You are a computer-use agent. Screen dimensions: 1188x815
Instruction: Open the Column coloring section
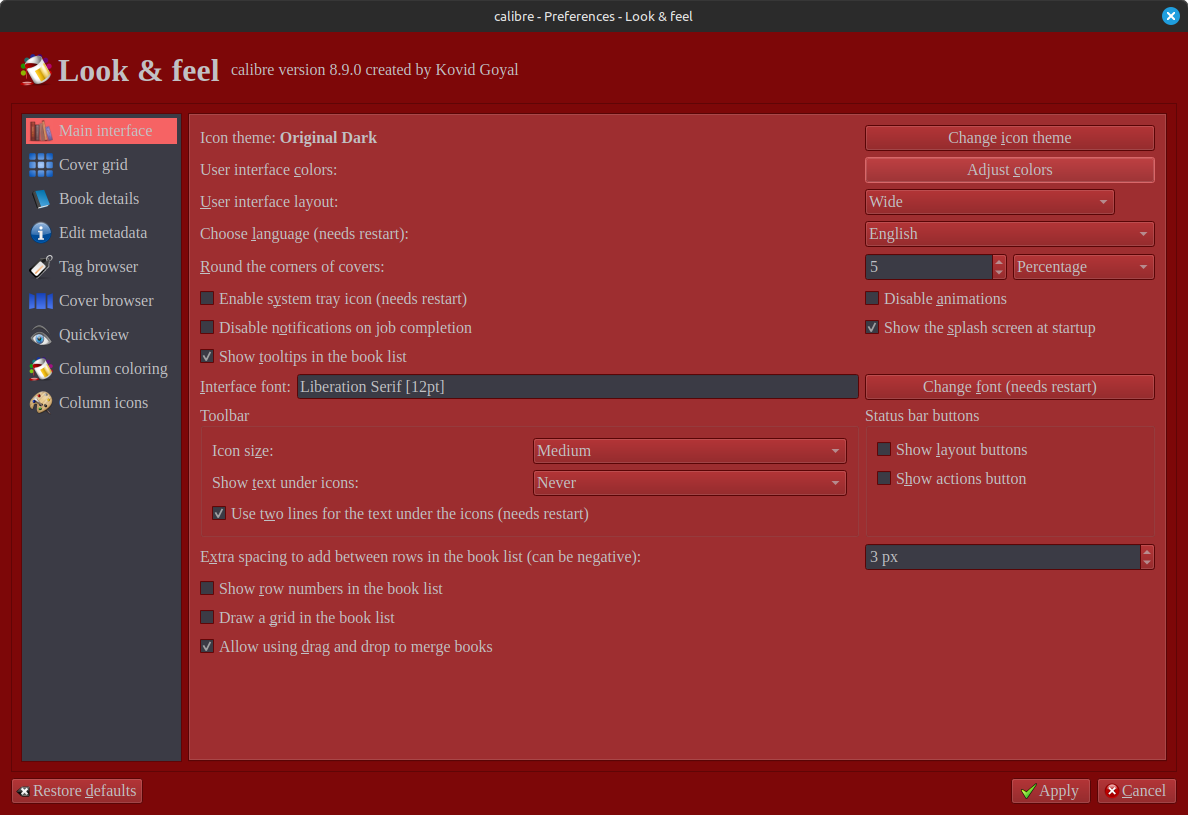point(102,370)
